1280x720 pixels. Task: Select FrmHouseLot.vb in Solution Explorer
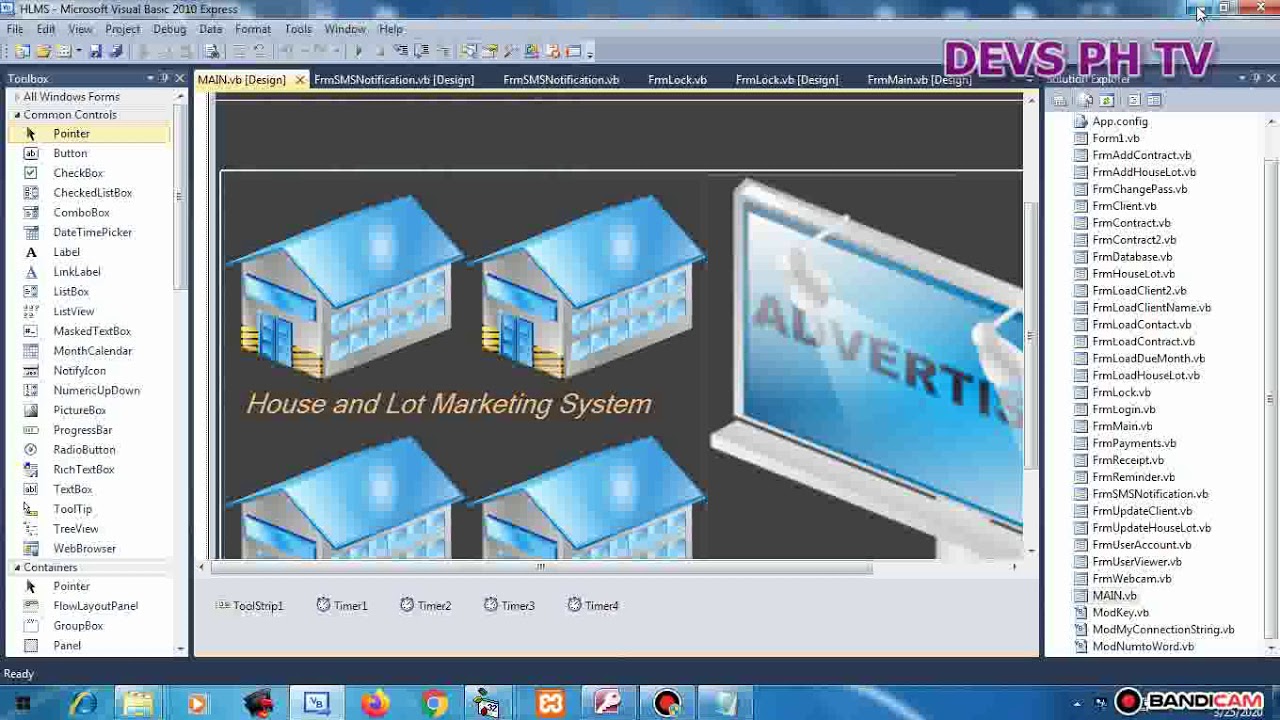tap(1133, 273)
